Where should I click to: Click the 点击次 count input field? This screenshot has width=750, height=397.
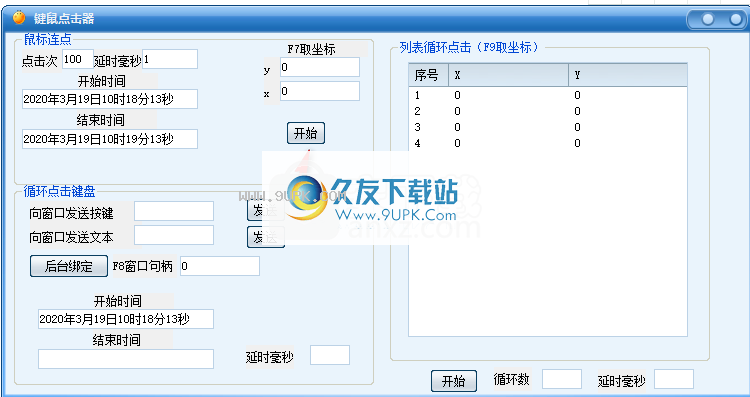coord(78,59)
